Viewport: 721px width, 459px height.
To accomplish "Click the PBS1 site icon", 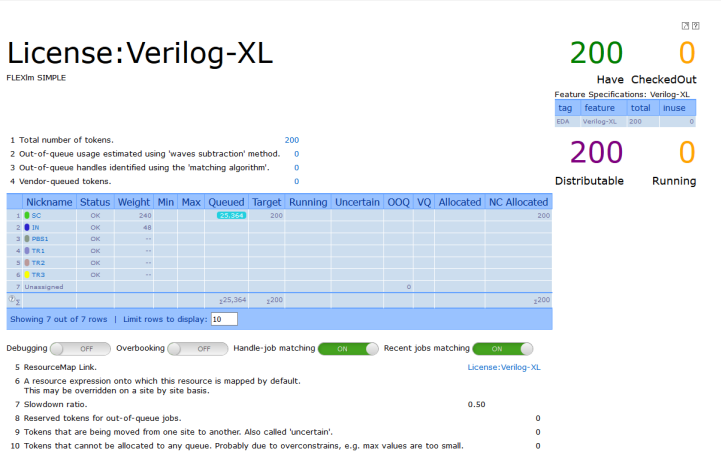I will tap(27, 240).
